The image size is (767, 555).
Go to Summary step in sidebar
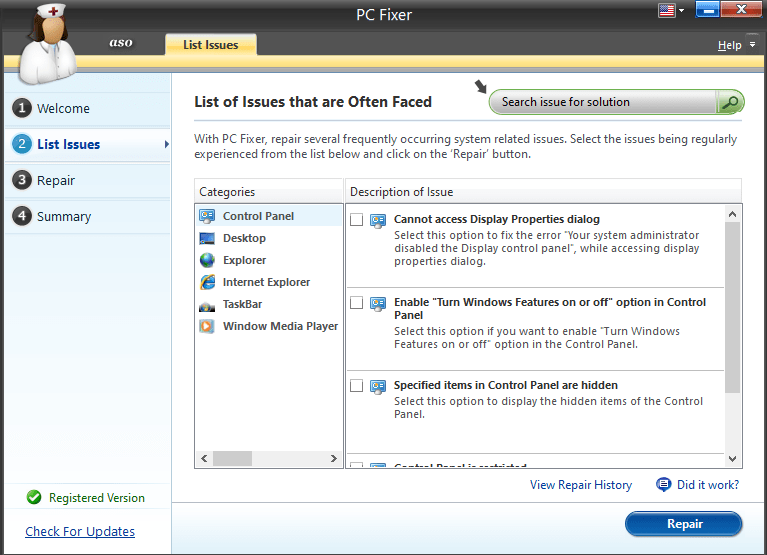(88, 216)
